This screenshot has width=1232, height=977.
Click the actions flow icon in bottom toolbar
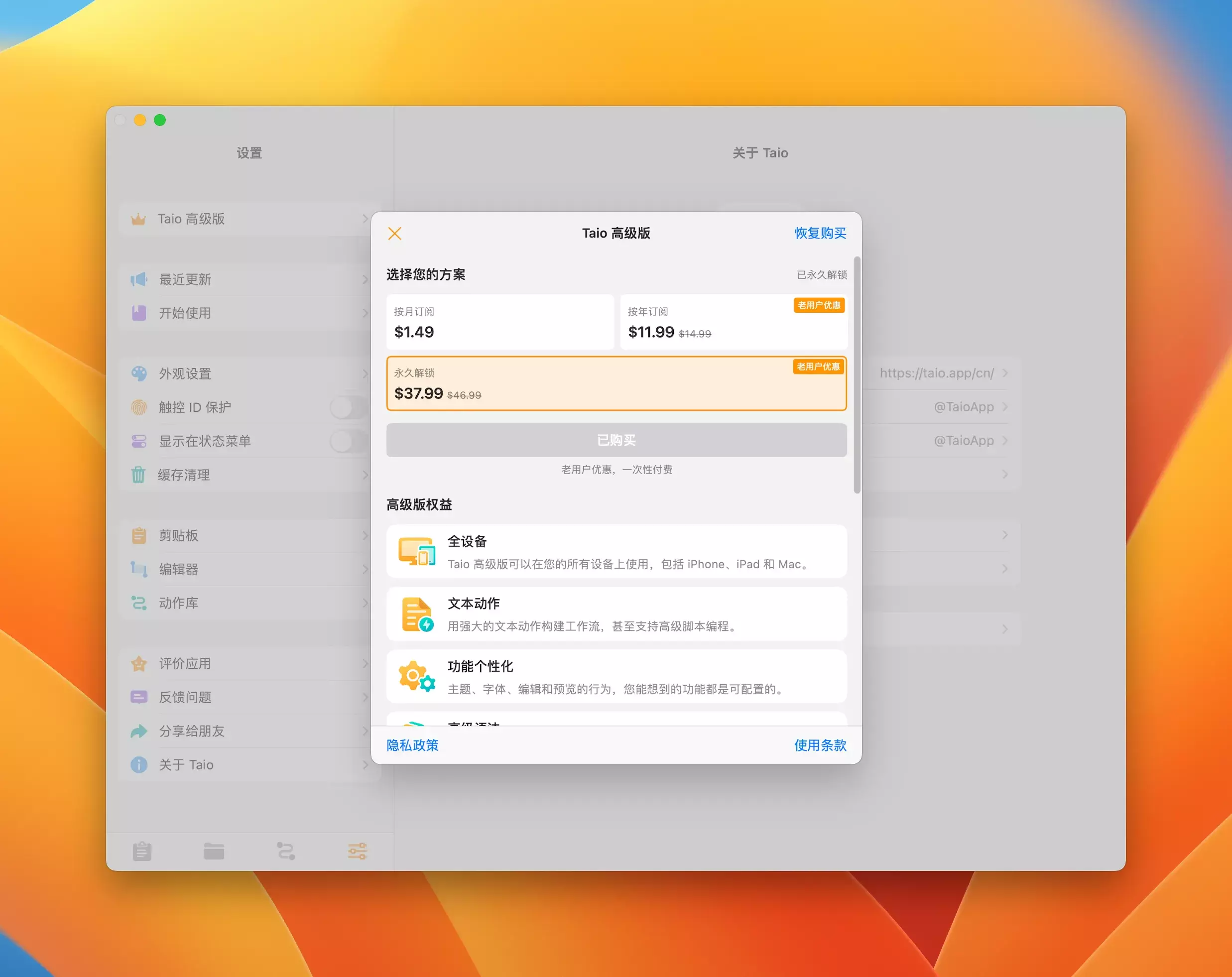(x=286, y=852)
